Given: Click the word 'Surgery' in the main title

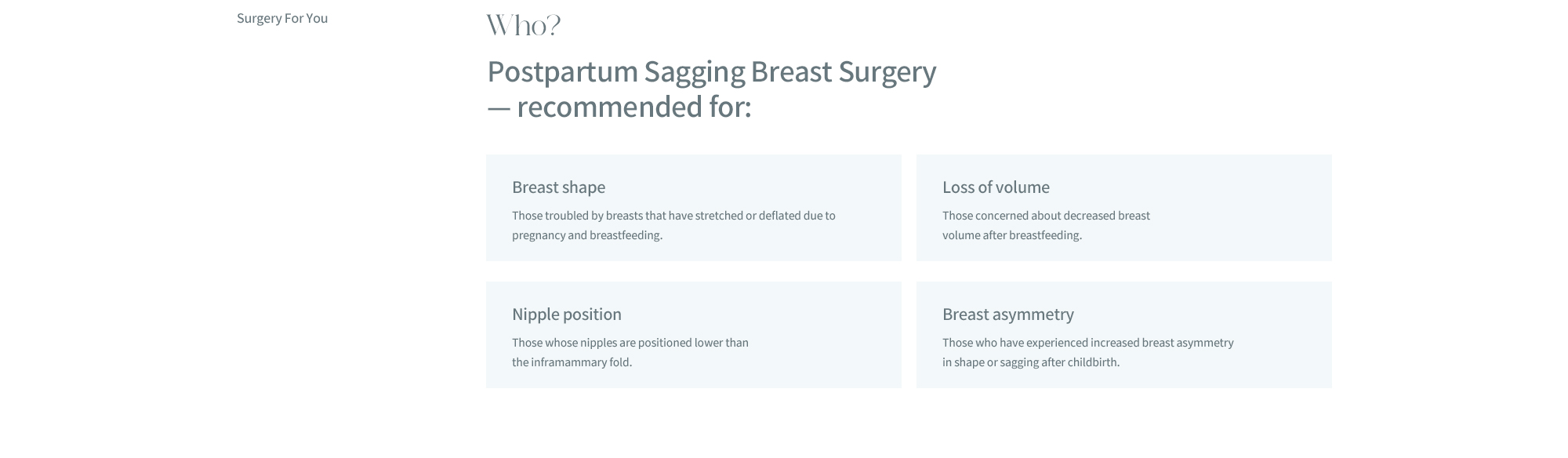Looking at the screenshot, I should pos(887,71).
